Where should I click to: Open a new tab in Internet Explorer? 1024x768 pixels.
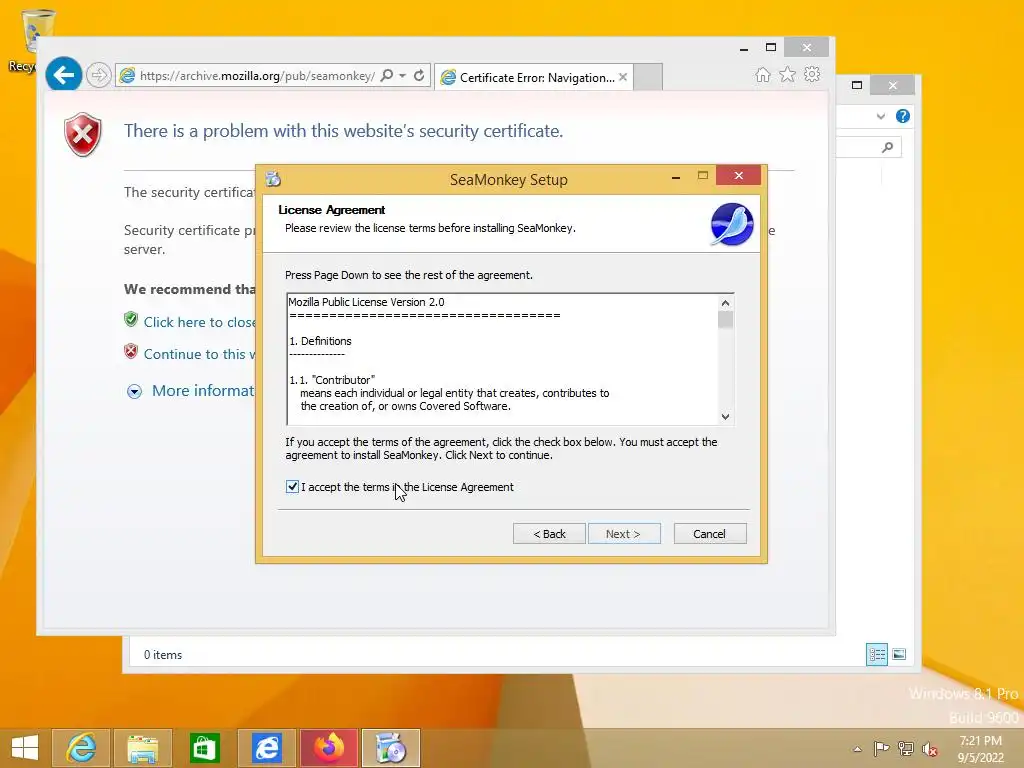click(648, 77)
